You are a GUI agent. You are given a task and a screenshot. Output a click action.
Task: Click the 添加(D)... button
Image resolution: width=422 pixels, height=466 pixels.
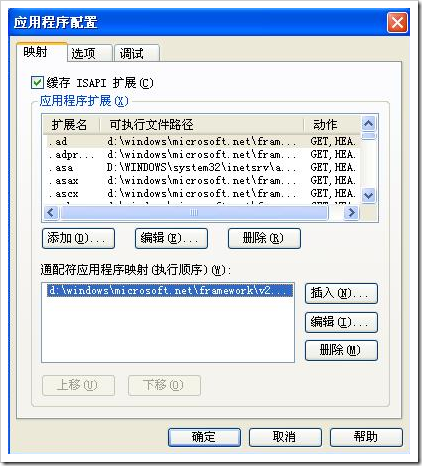79,238
